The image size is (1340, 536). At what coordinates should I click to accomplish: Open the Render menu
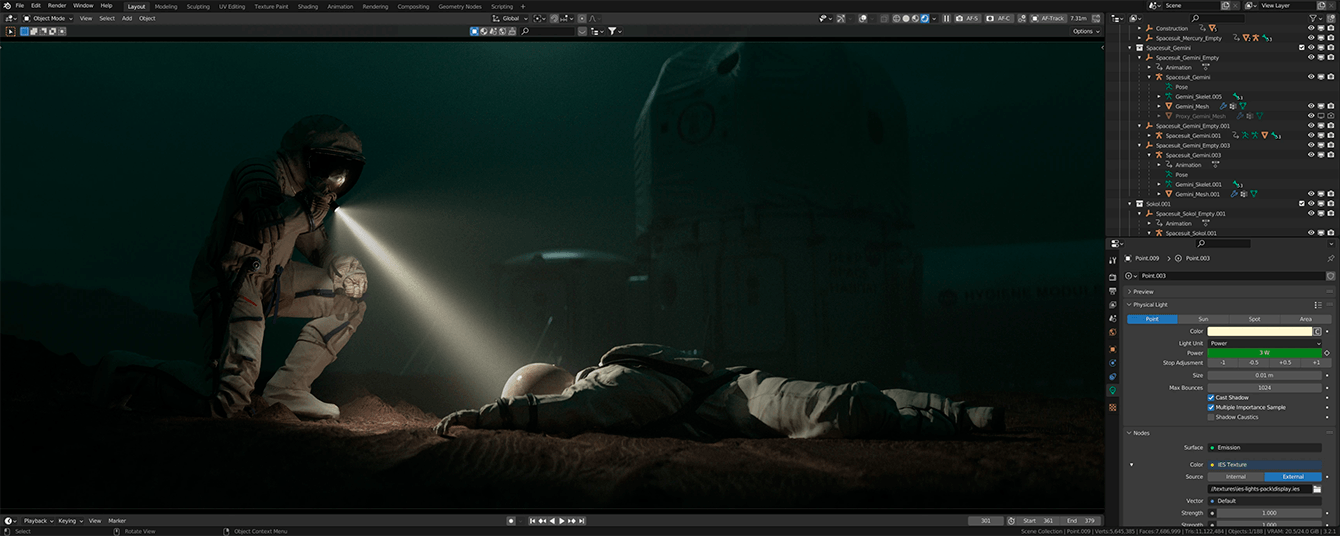pos(57,6)
